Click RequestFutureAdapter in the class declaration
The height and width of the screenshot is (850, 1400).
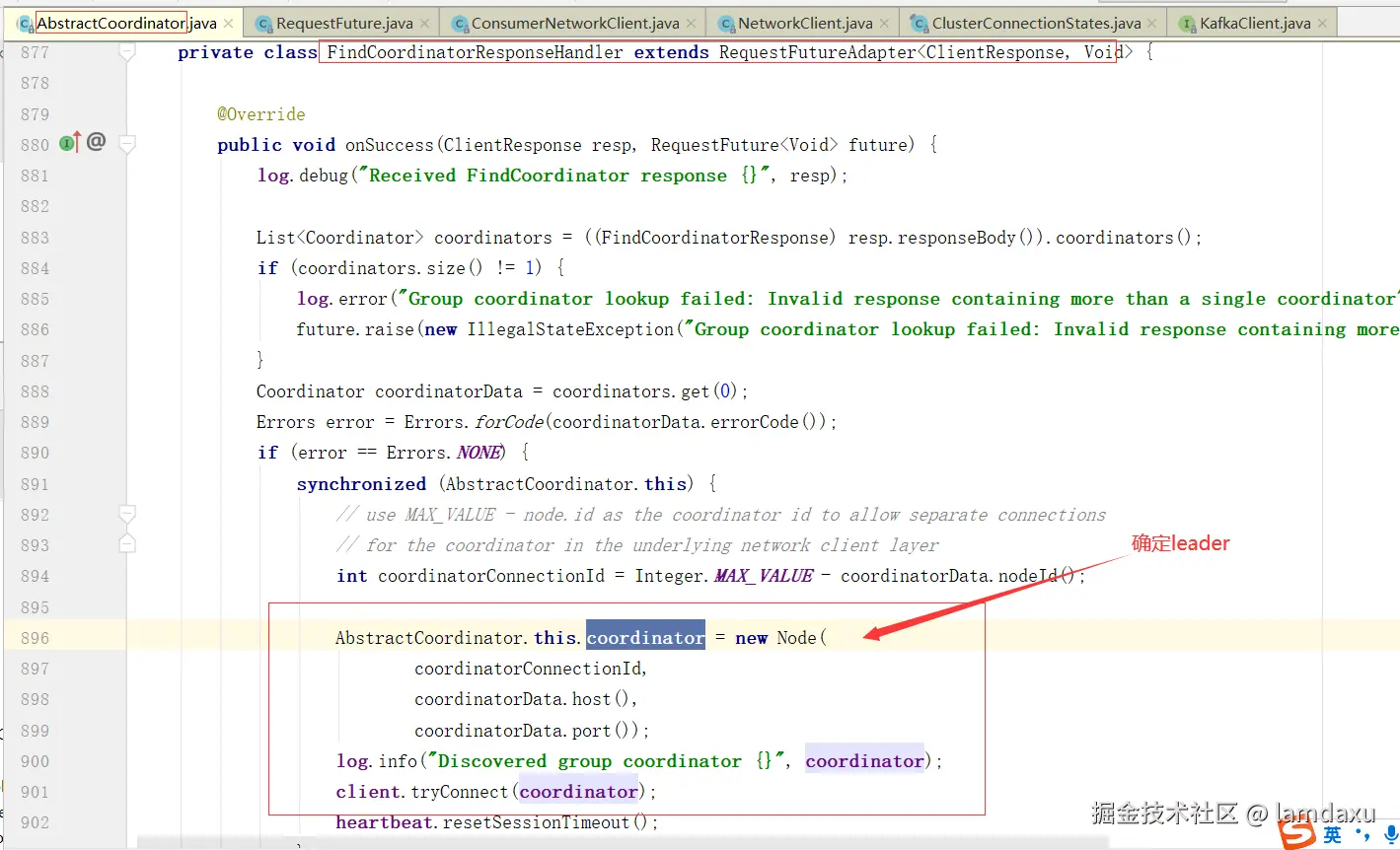click(817, 52)
